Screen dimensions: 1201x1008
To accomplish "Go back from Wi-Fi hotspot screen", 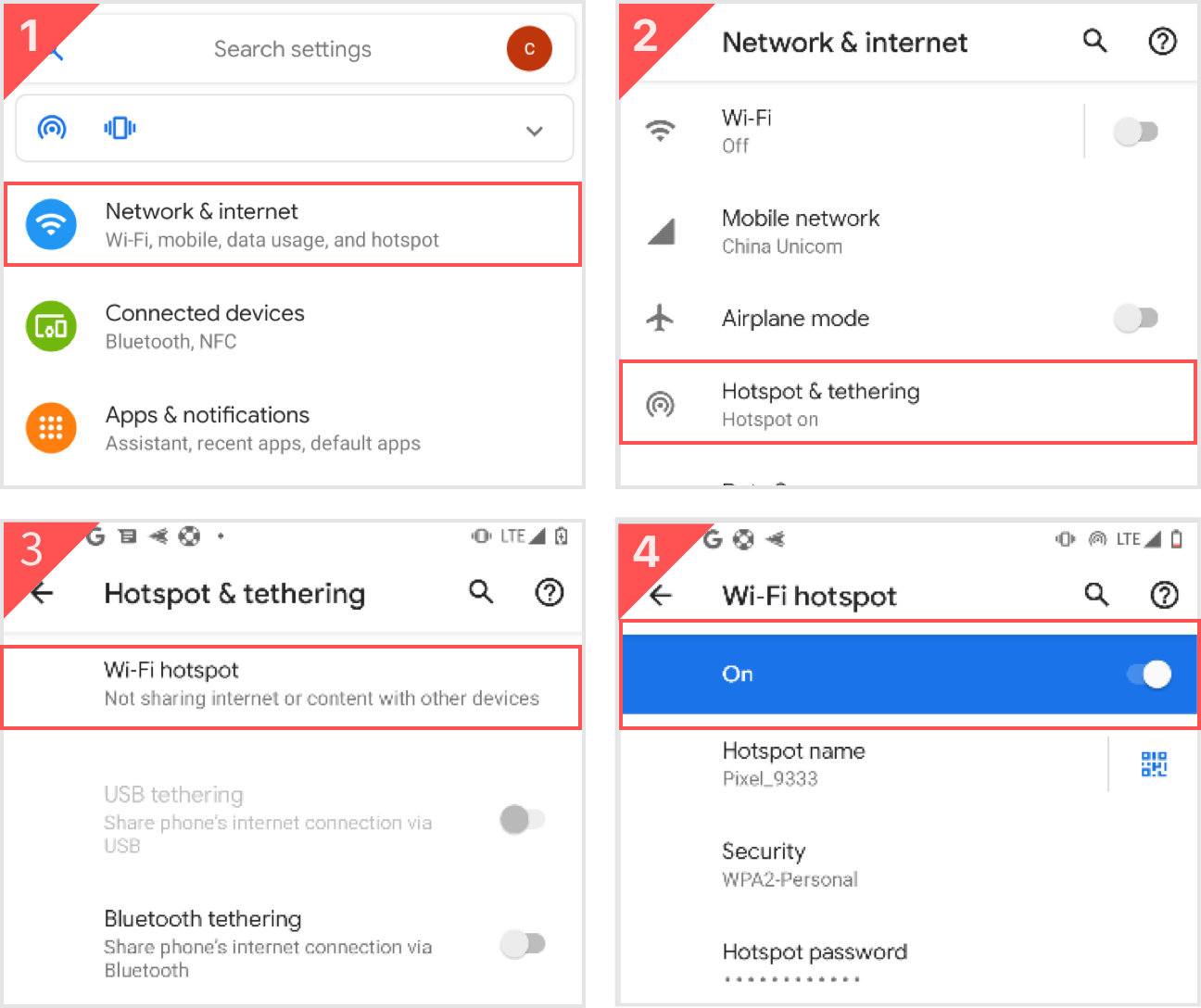I will 661,595.
